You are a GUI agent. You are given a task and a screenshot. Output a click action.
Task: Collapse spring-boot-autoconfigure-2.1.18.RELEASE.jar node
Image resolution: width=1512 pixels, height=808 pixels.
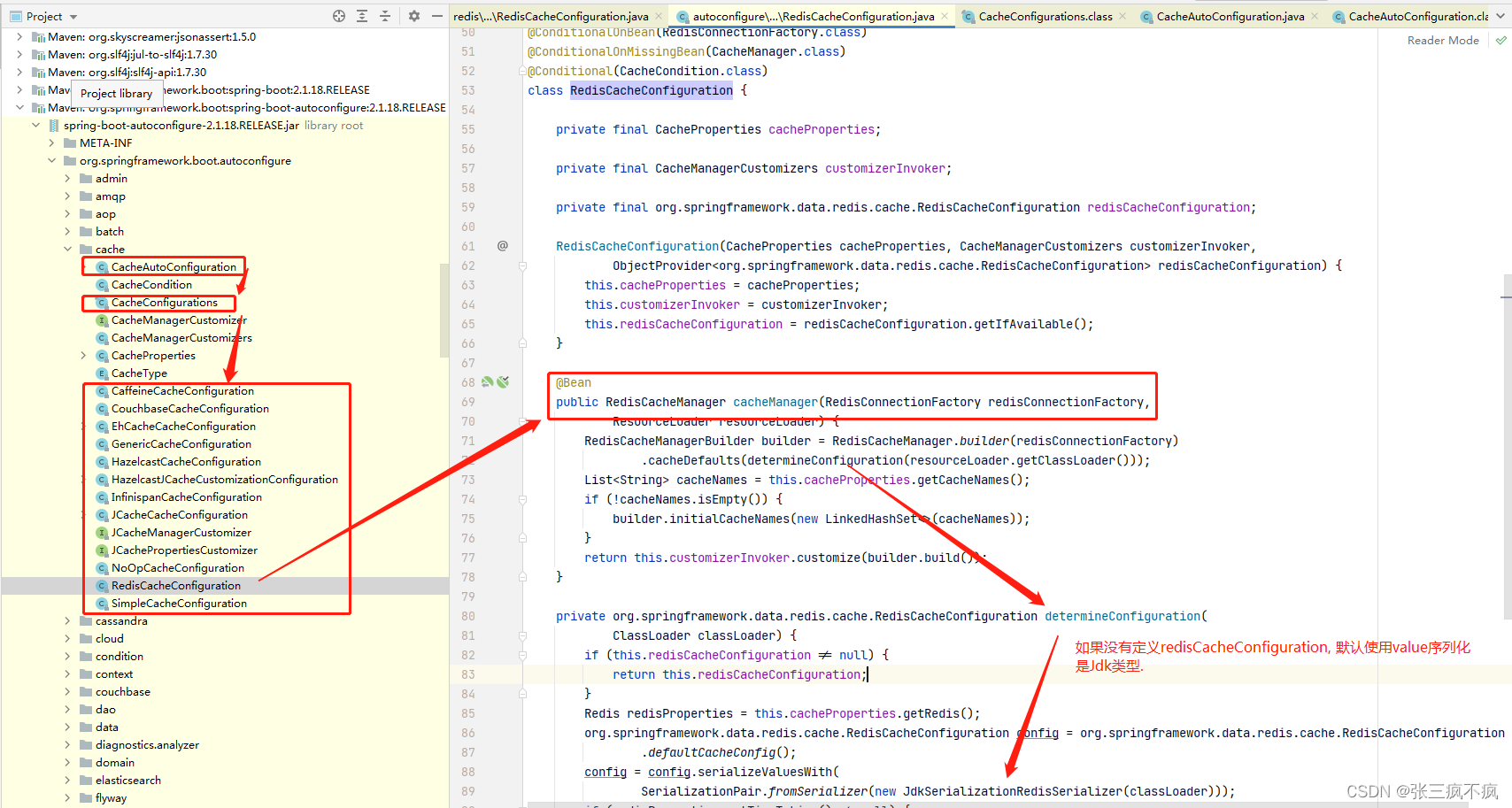pyautogui.click(x=35, y=126)
